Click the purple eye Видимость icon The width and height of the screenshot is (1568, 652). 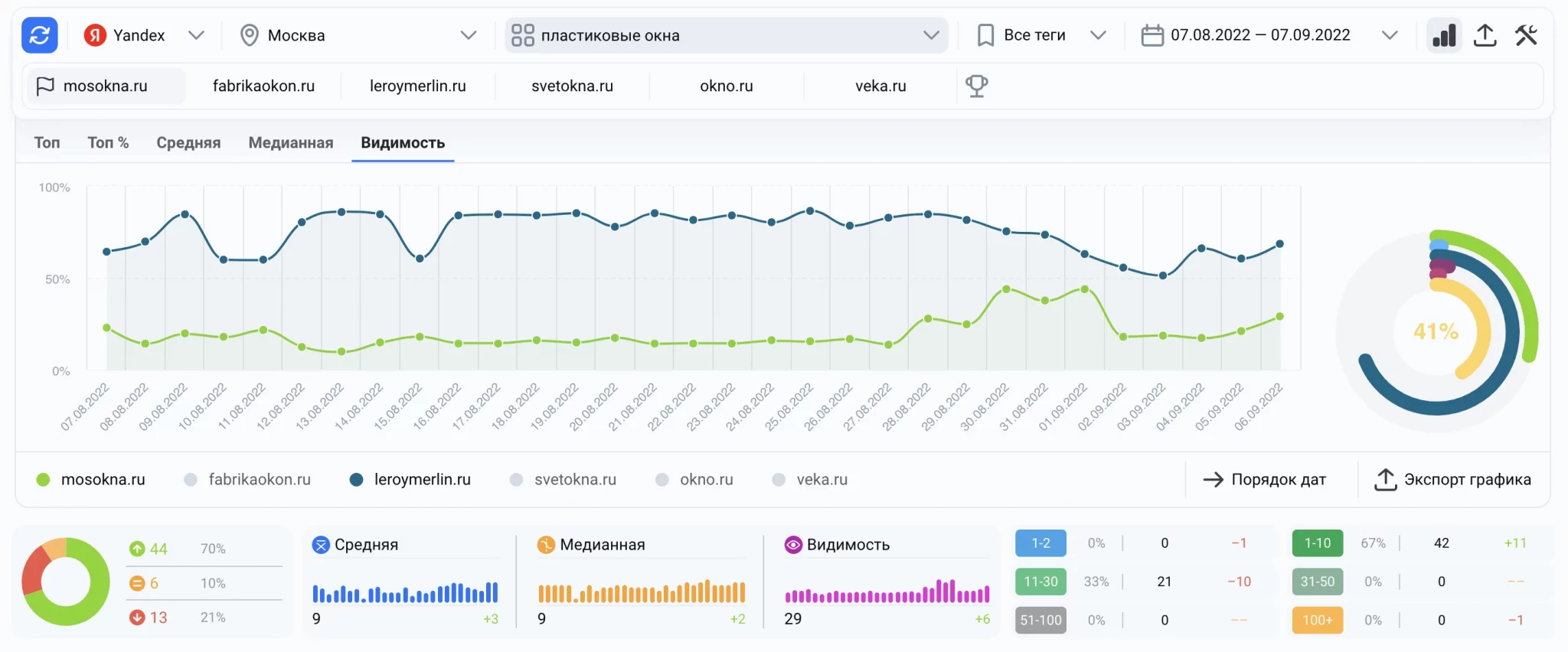793,545
